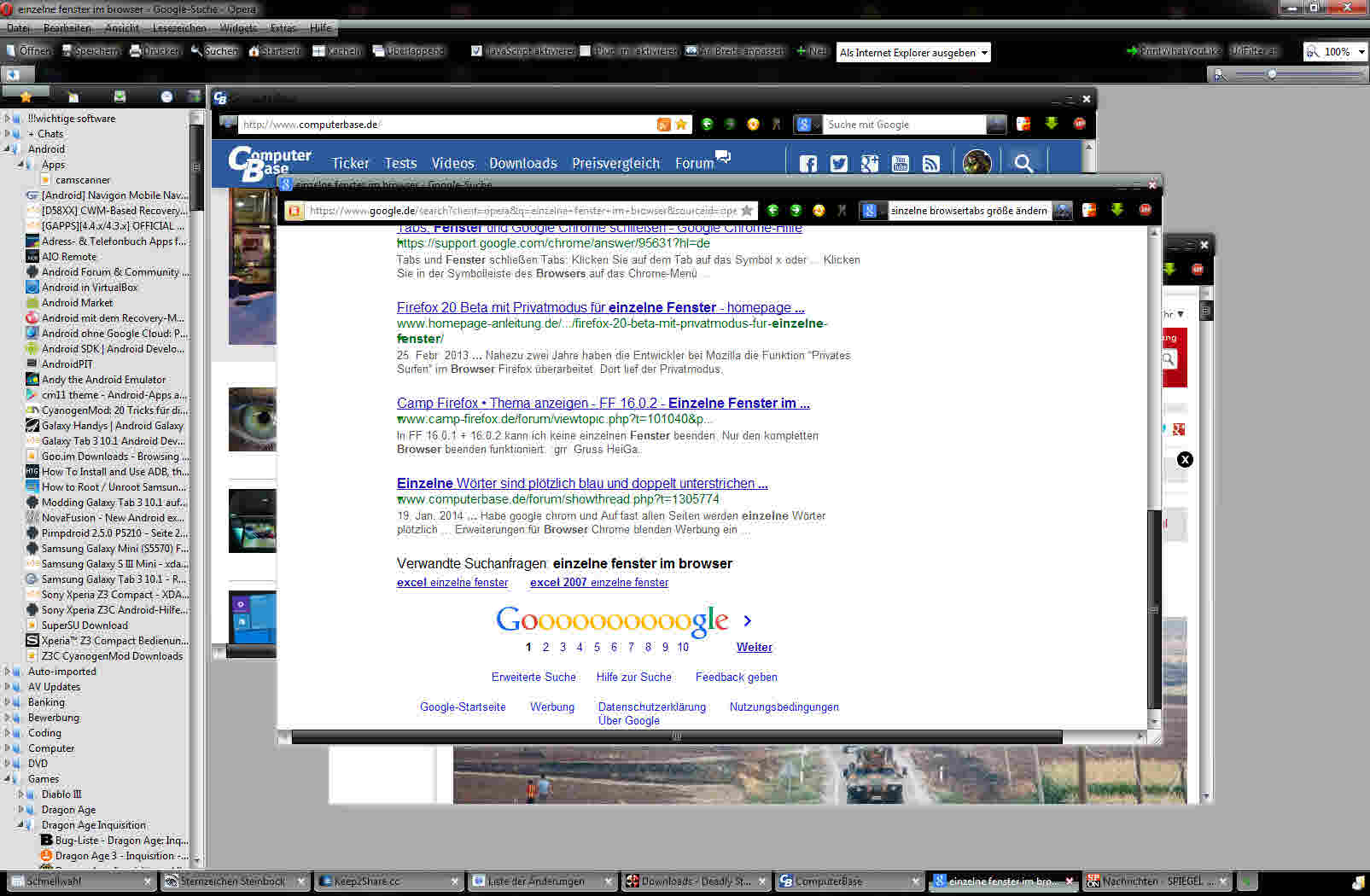Toggle the JavaScript aktivieren checkbox
Image resolution: width=1370 pixels, height=896 pixels.
point(476,51)
